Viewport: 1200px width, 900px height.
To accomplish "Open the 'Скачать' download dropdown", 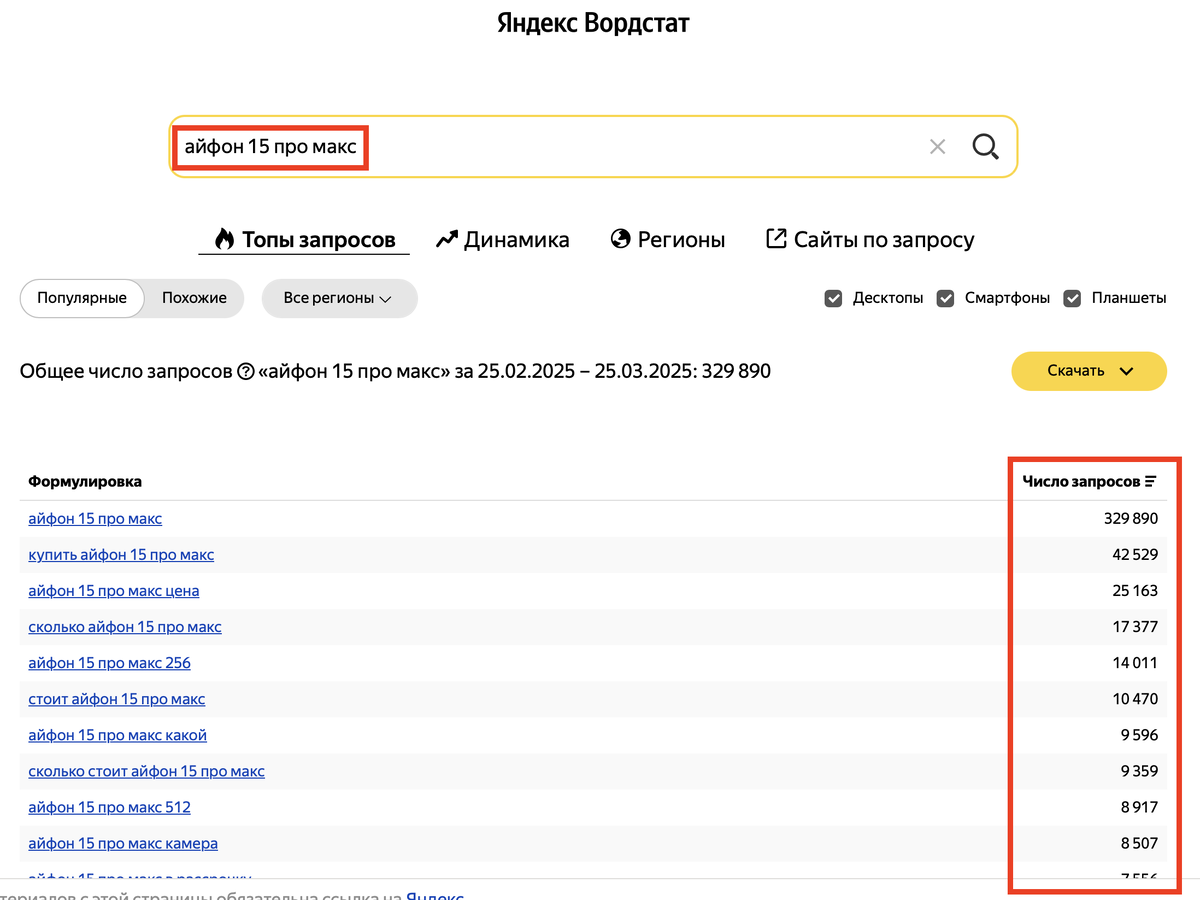I will click(x=1089, y=371).
